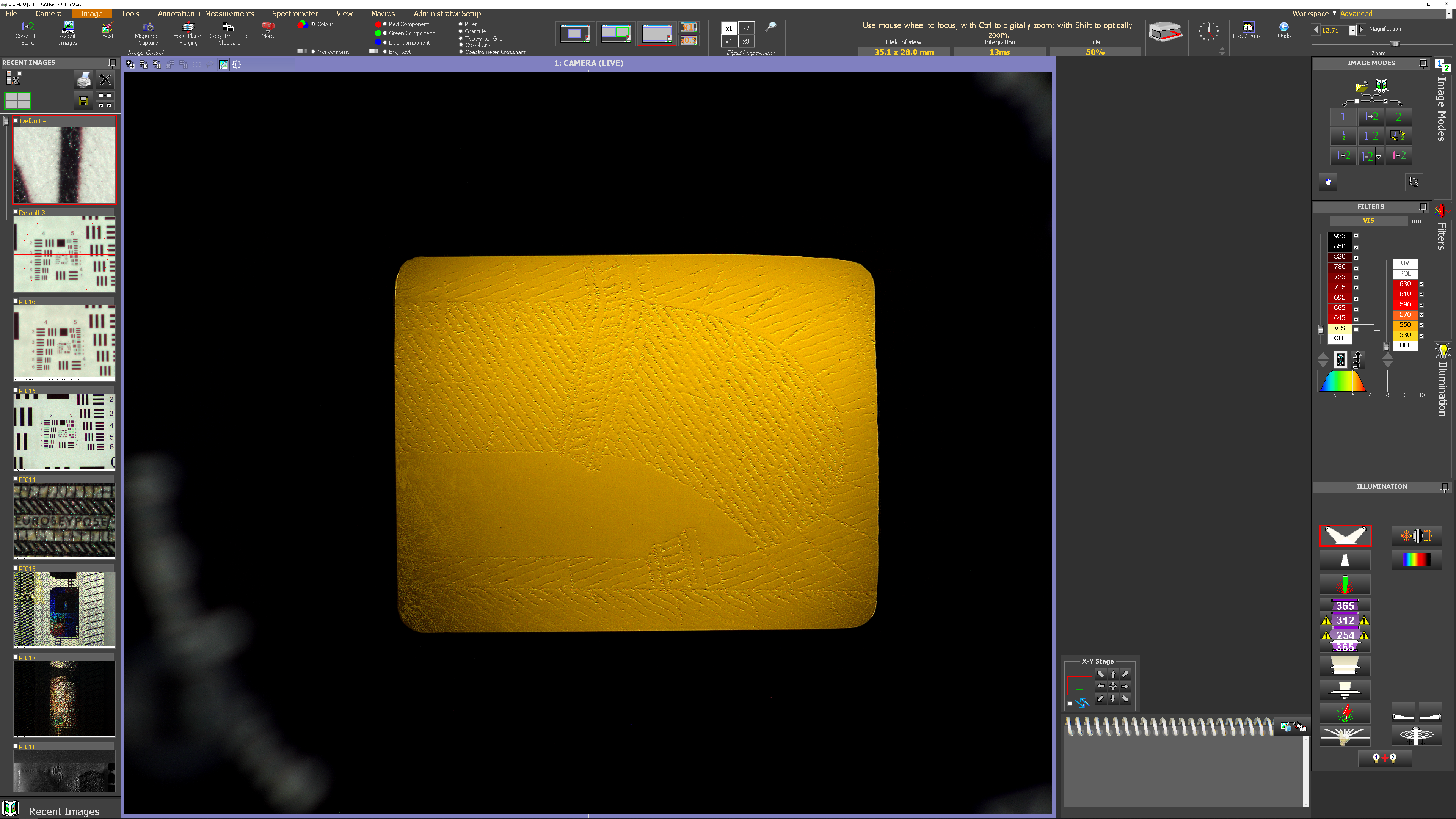This screenshot has width=1456, height=819.
Task: Open the PIC14 thumbnail image
Action: click(64, 520)
